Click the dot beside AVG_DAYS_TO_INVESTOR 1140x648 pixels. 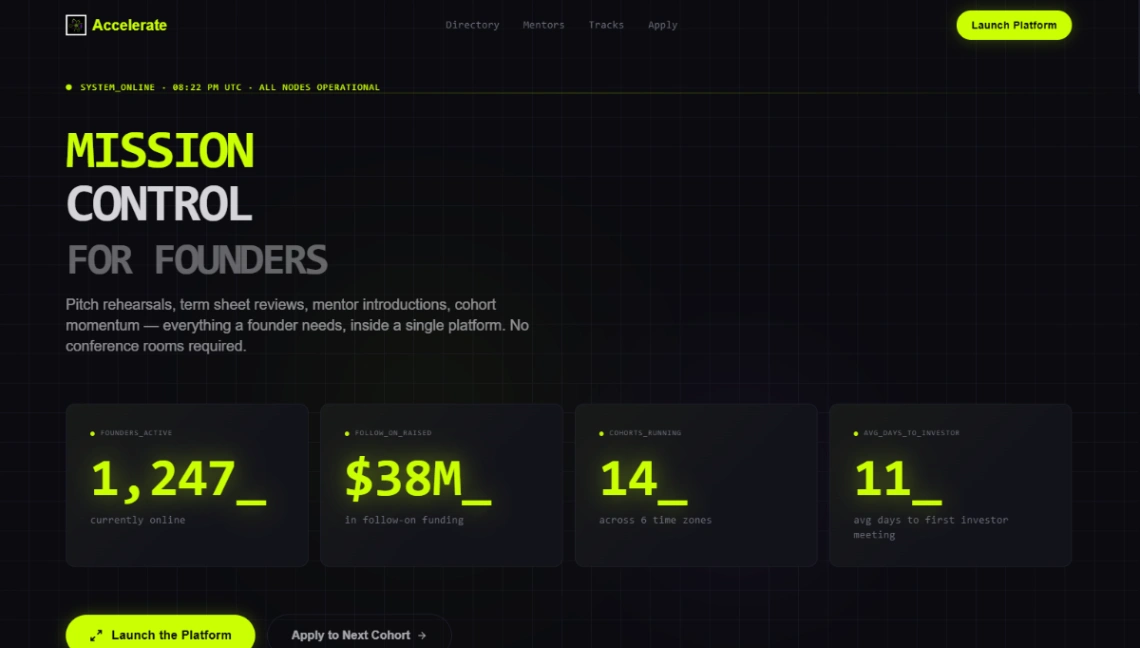(856, 433)
